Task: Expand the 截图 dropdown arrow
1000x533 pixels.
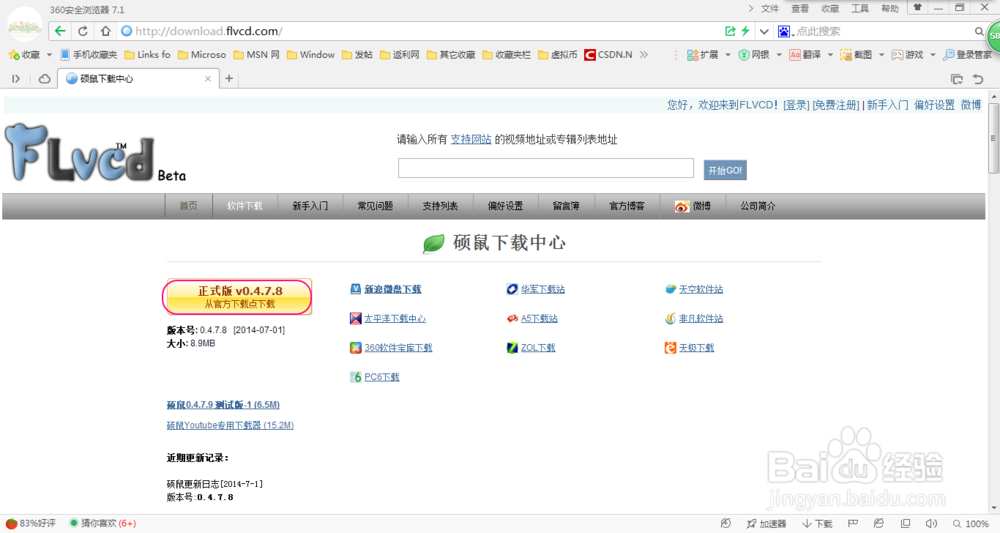Action: (x=881, y=55)
